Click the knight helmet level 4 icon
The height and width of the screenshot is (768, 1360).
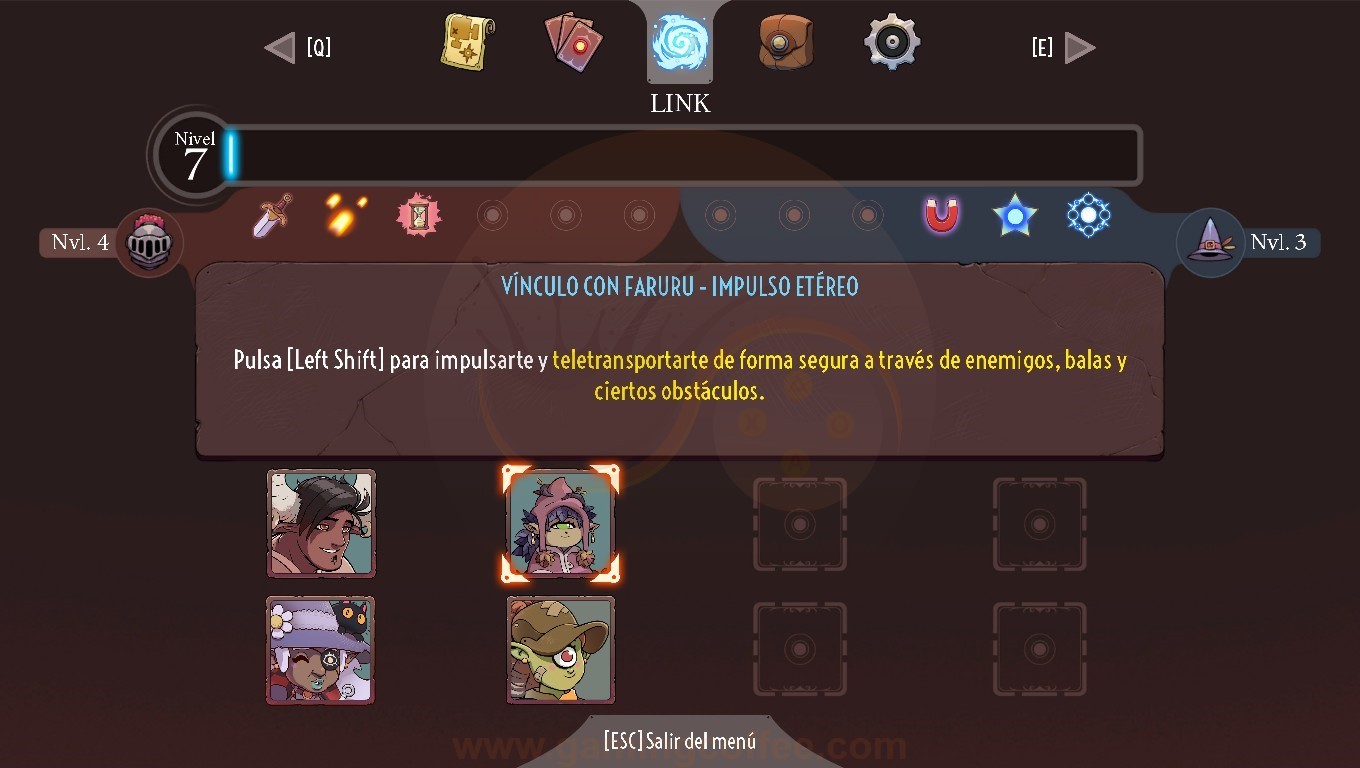pyautogui.click(x=149, y=243)
